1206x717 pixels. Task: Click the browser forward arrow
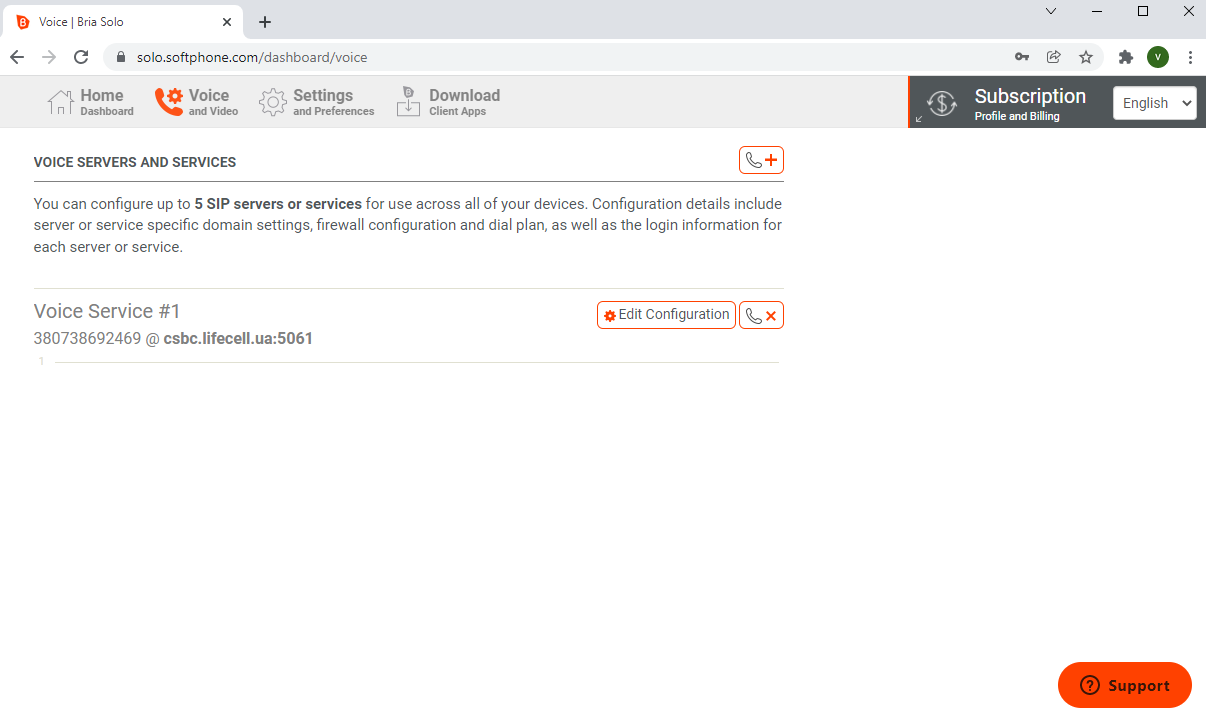click(49, 57)
